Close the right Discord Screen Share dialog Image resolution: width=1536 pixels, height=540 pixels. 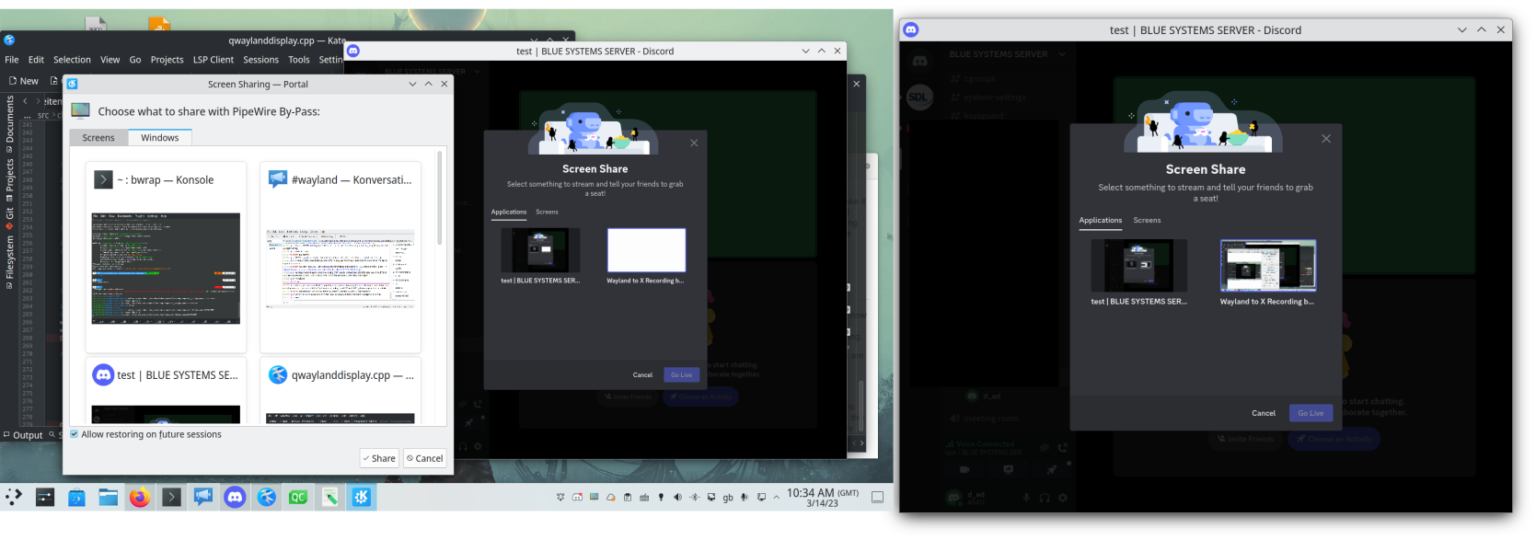(1326, 139)
